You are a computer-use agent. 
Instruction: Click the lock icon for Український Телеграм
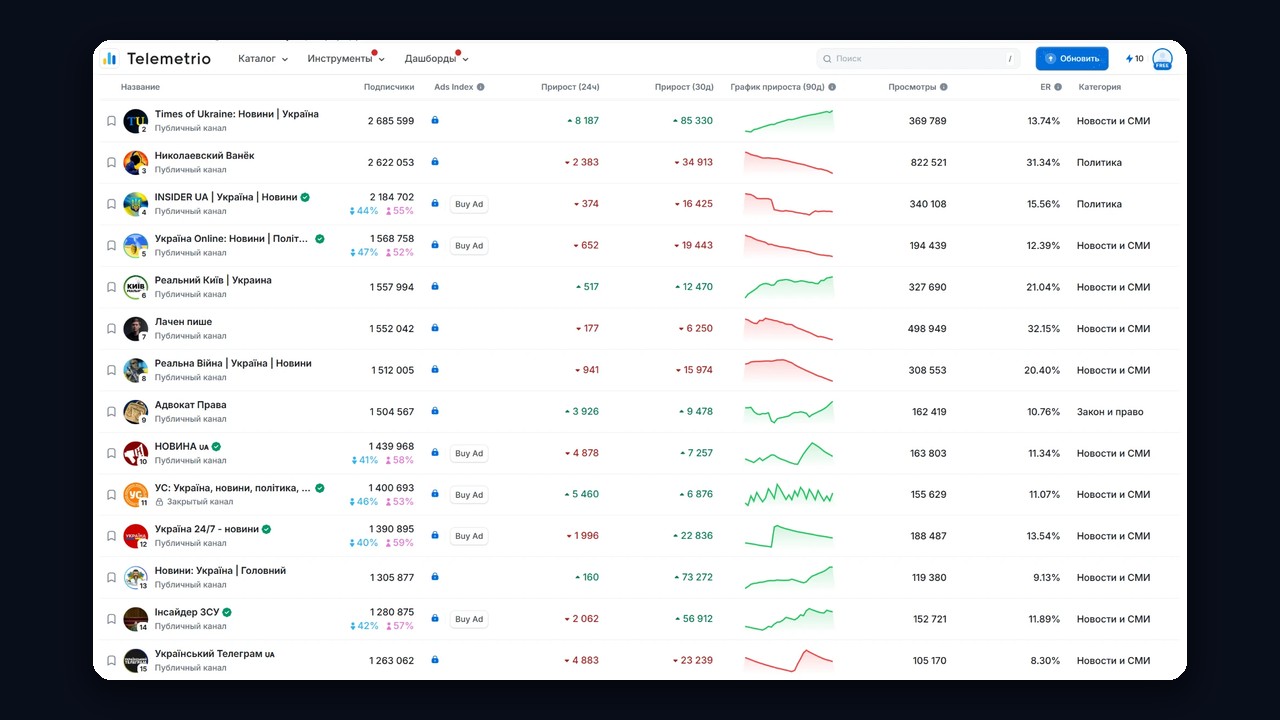pyautogui.click(x=435, y=660)
